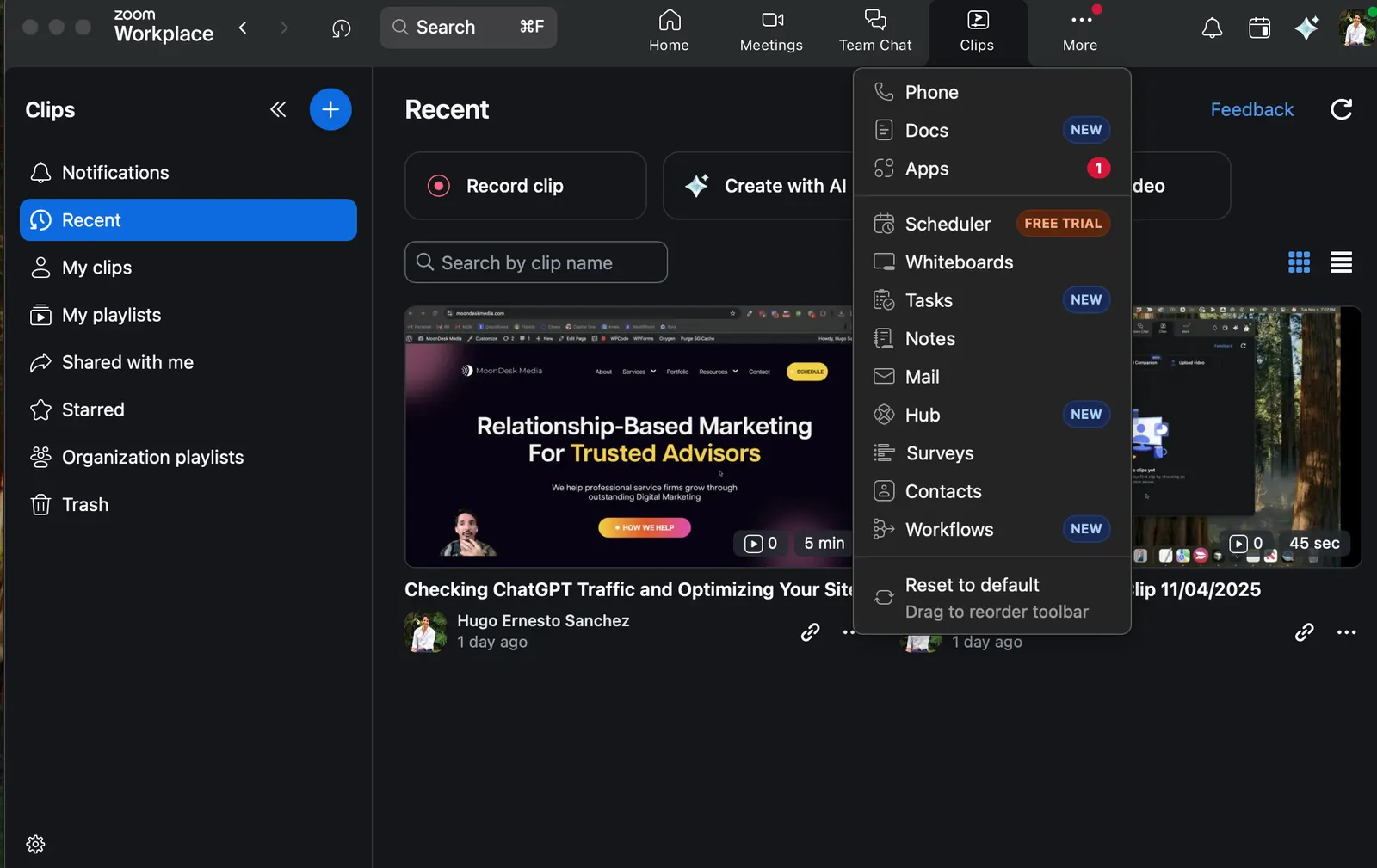This screenshot has width=1377, height=868.
Task: Close the More menu via its toolbar button
Action: 1080,32
